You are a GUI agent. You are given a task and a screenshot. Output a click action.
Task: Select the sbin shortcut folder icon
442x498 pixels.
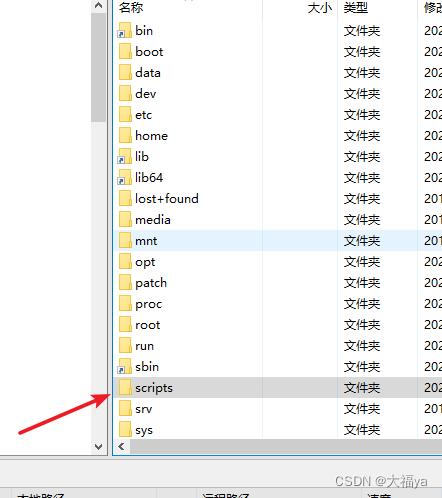pyautogui.click(x=125, y=366)
